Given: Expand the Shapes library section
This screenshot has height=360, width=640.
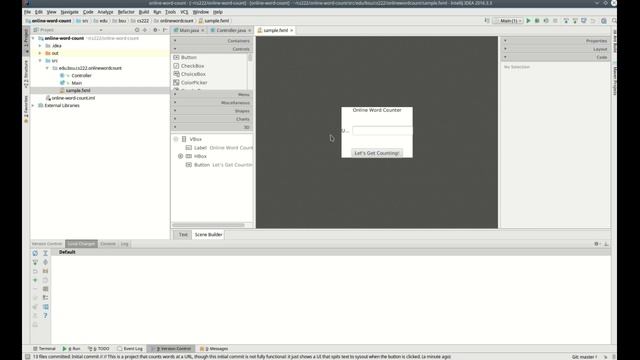Looking at the screenshot, I should [211, 111].
